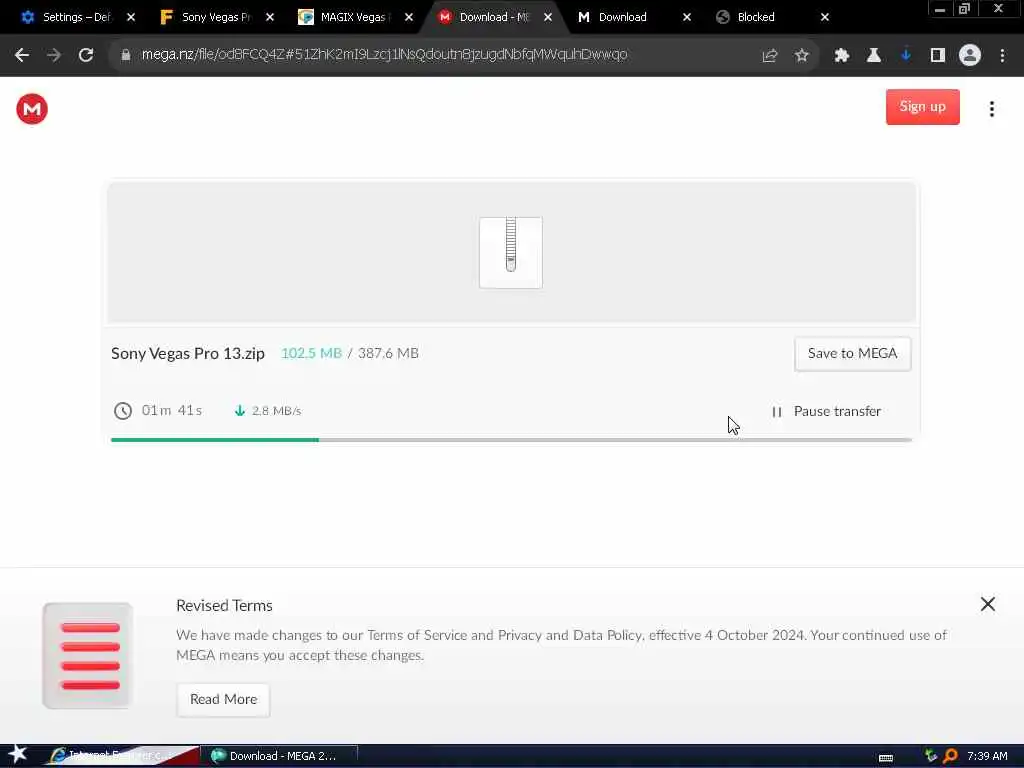The width and height of the screenshot is (1024, 768).
Task: Close the Blocked tab
Action: click(x=825, y=18)
